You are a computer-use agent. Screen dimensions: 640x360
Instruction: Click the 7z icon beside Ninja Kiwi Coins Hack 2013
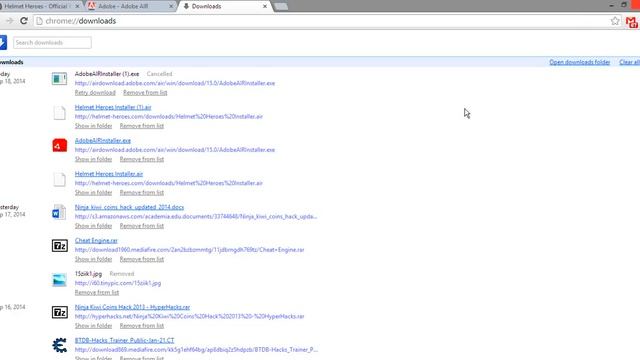60,312
